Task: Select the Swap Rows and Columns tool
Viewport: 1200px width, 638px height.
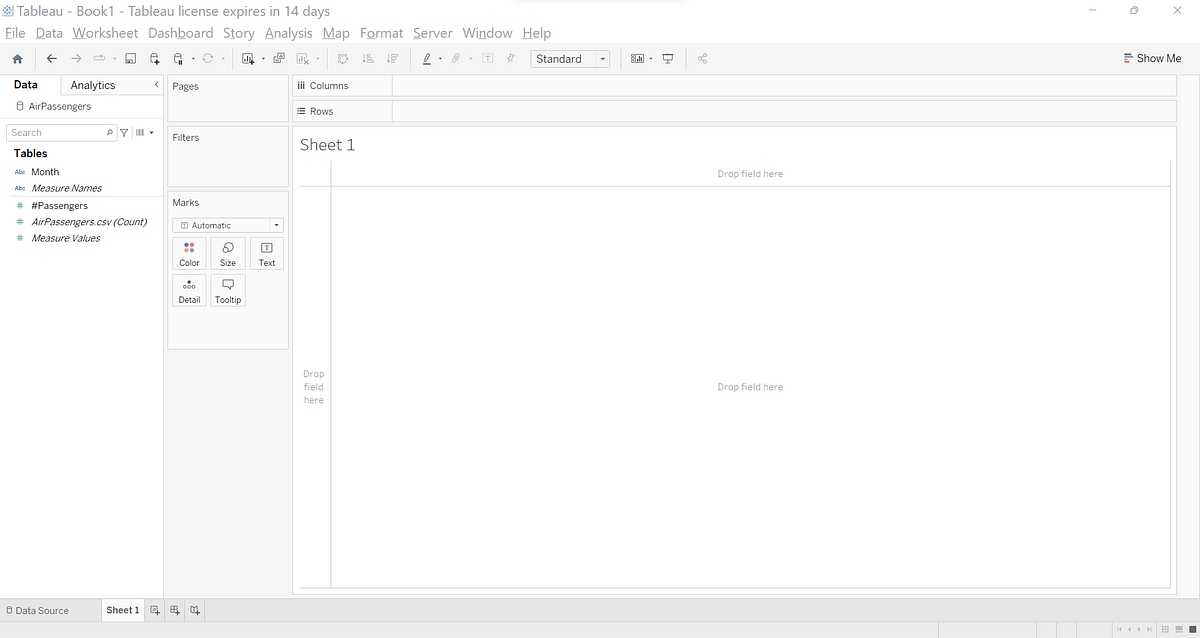Action: 343,58
